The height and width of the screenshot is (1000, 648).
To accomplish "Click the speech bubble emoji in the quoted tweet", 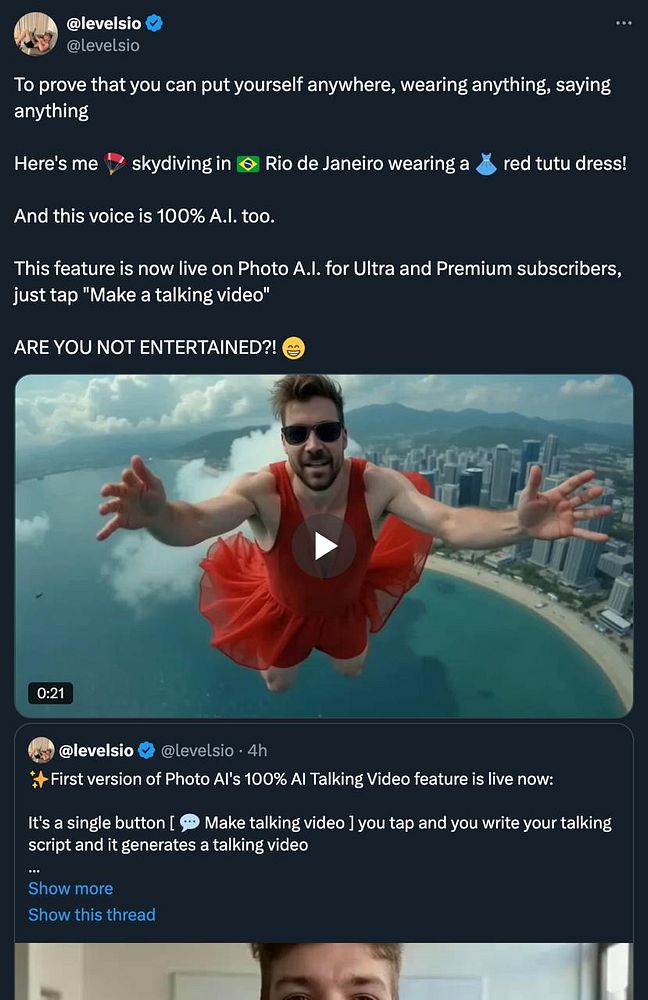I will tap(189, 823).
